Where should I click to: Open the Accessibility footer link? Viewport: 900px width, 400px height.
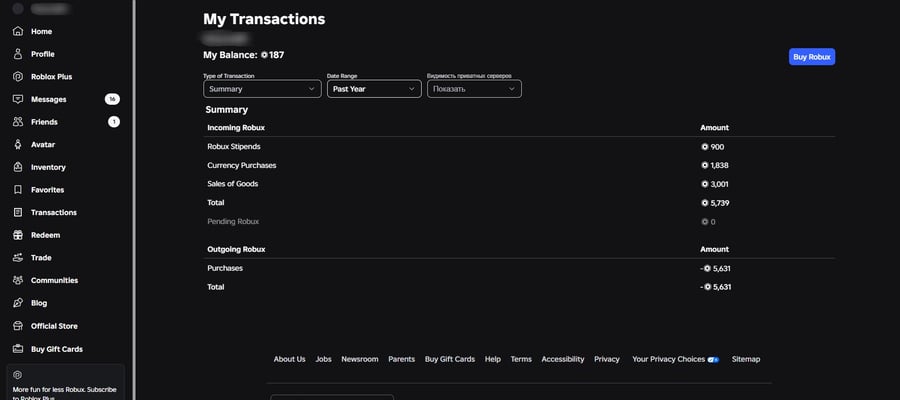click(x=562, y=359)
